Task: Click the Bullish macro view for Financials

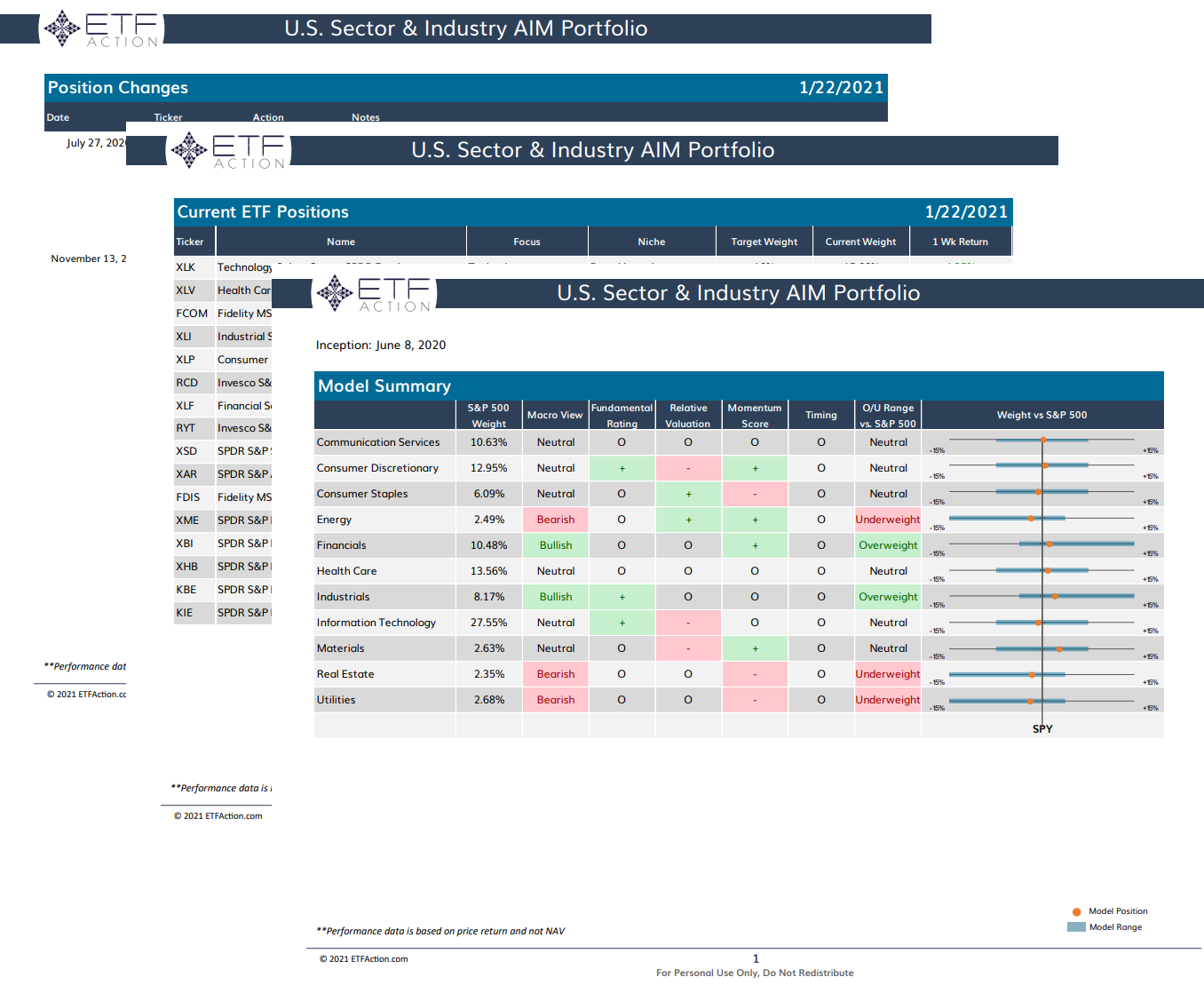Action: (x=556, y=545)
